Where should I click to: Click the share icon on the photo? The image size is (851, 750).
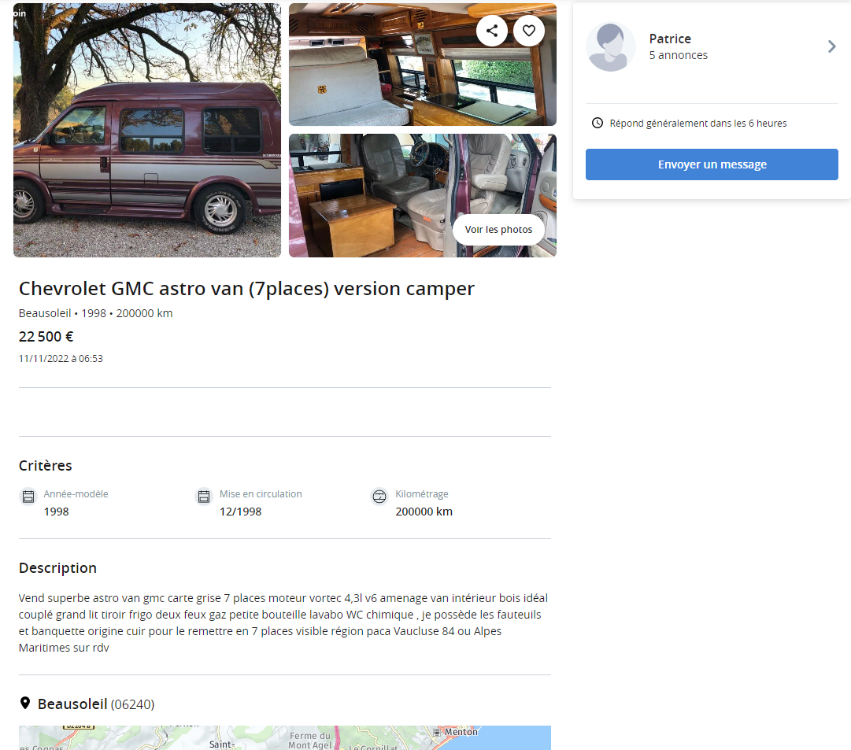[492, 31]
